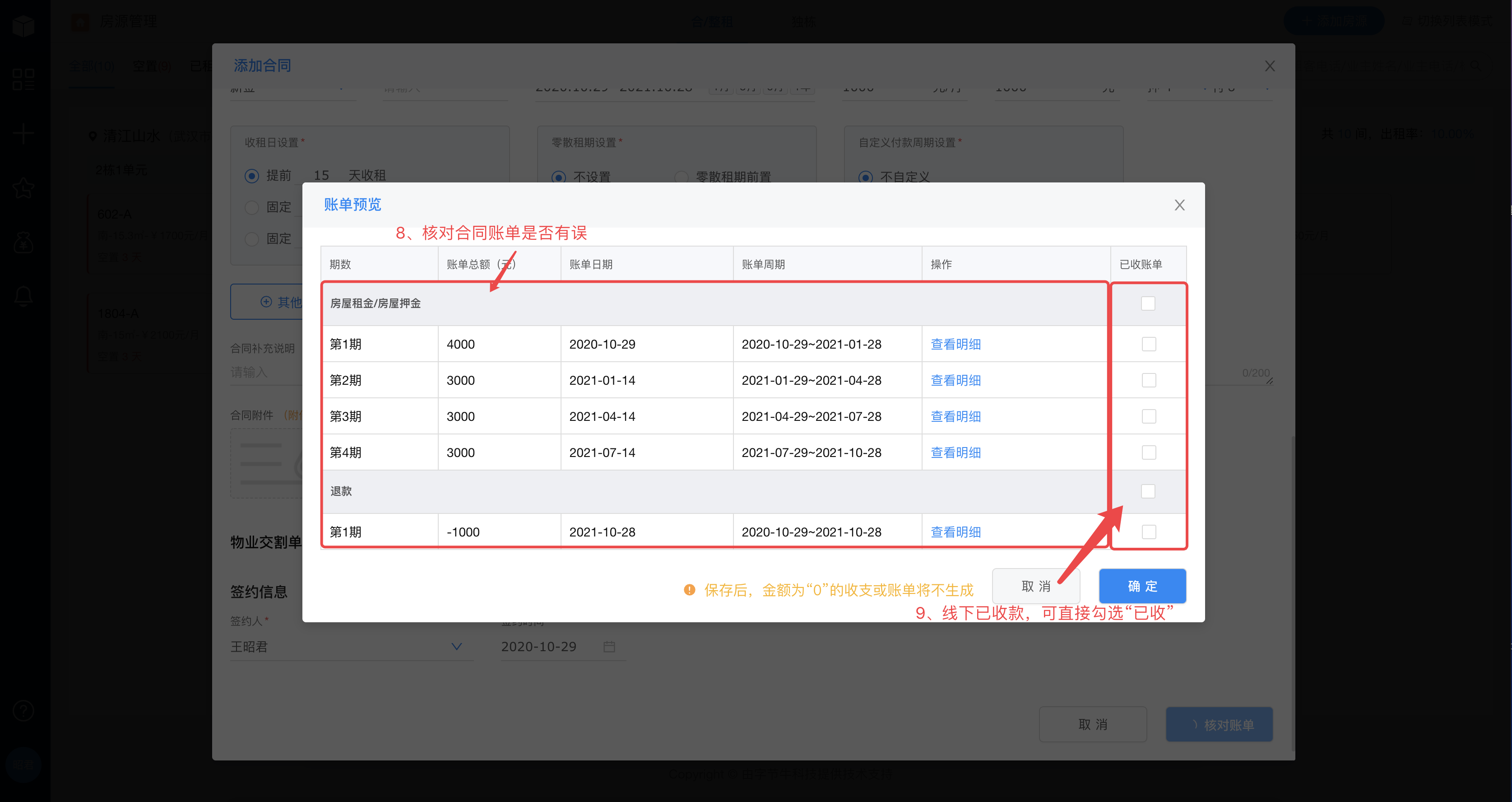Cancel the 添加合同 dialog

pos(1093,724)
